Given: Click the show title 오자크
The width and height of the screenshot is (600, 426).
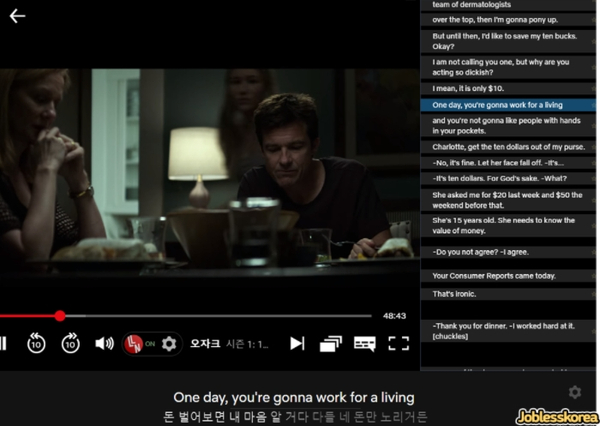Looking at the screenshot, I should (205, 343).
